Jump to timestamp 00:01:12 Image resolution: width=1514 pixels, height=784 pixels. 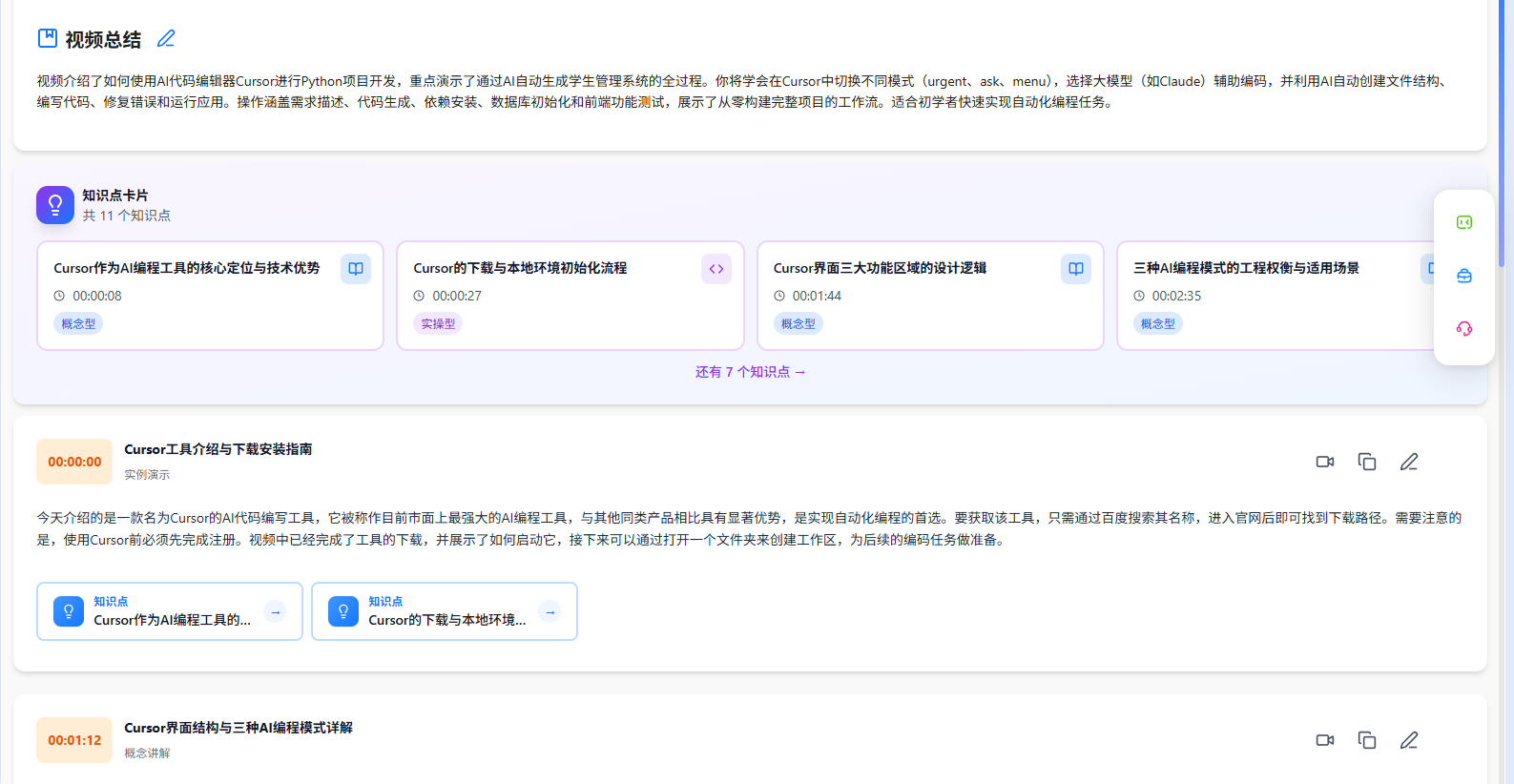pos(74,740)
